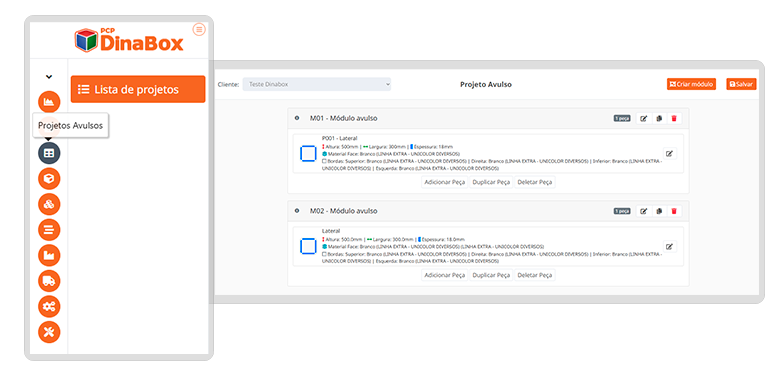Image resolution: width=780 pixels, height=375 pixels.
Task: Open the wrench tools sidebar icon
Action: click(49, 332)
